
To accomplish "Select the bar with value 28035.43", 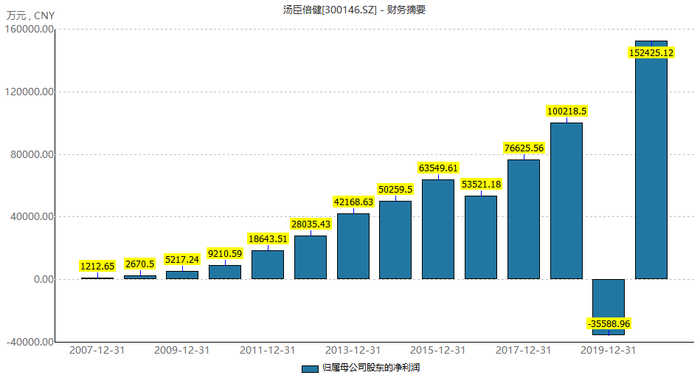I will click(310, 257).
